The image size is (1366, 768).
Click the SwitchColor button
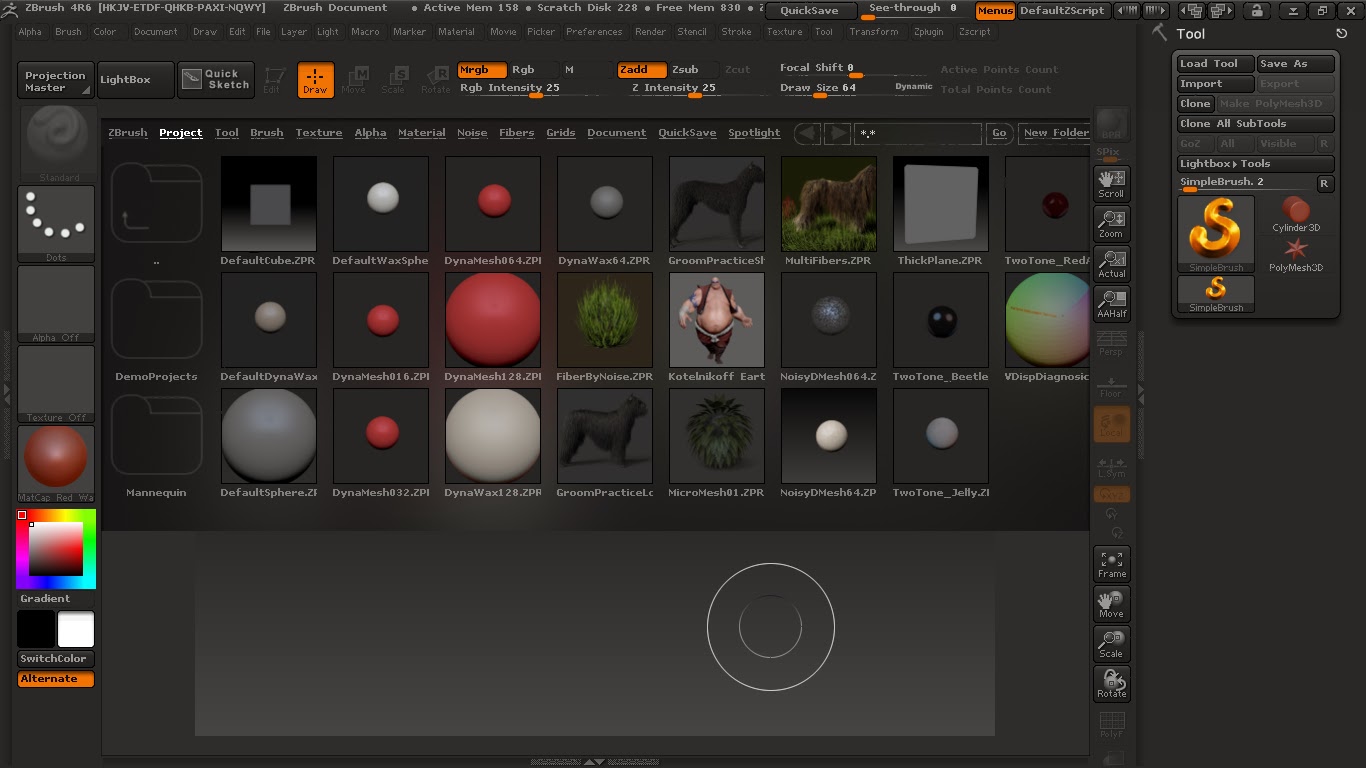[x=56, y=659]
